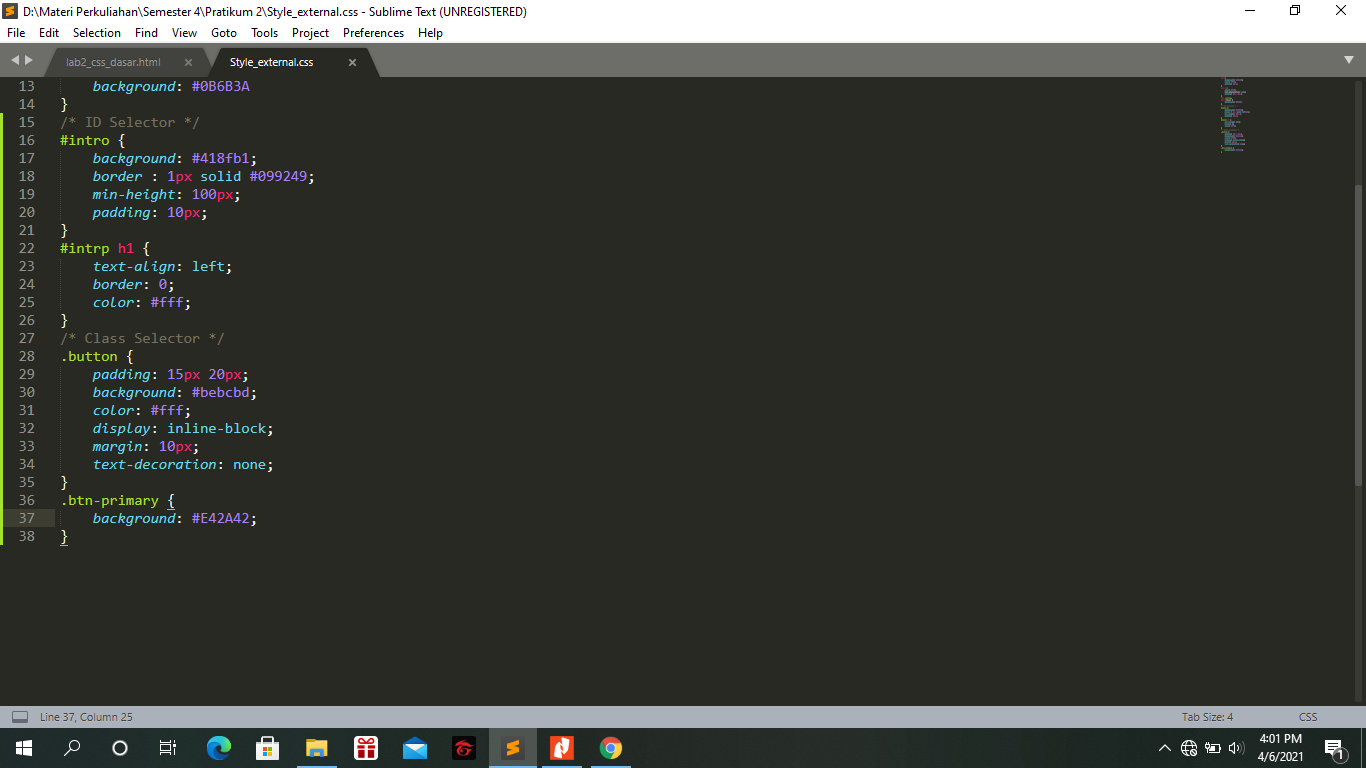The width and height of the screenshot is (1366, 768).
Task: Open the Help menu
Action: pos(430,33)
